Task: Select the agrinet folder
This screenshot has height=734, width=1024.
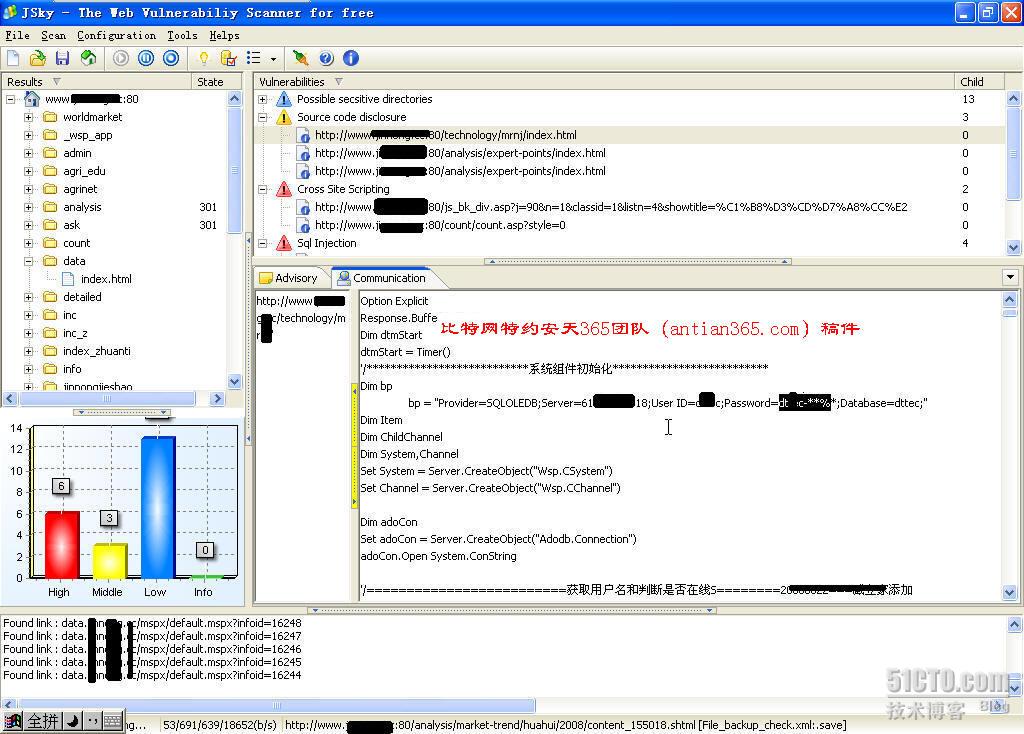Action: tap(80, 189)
